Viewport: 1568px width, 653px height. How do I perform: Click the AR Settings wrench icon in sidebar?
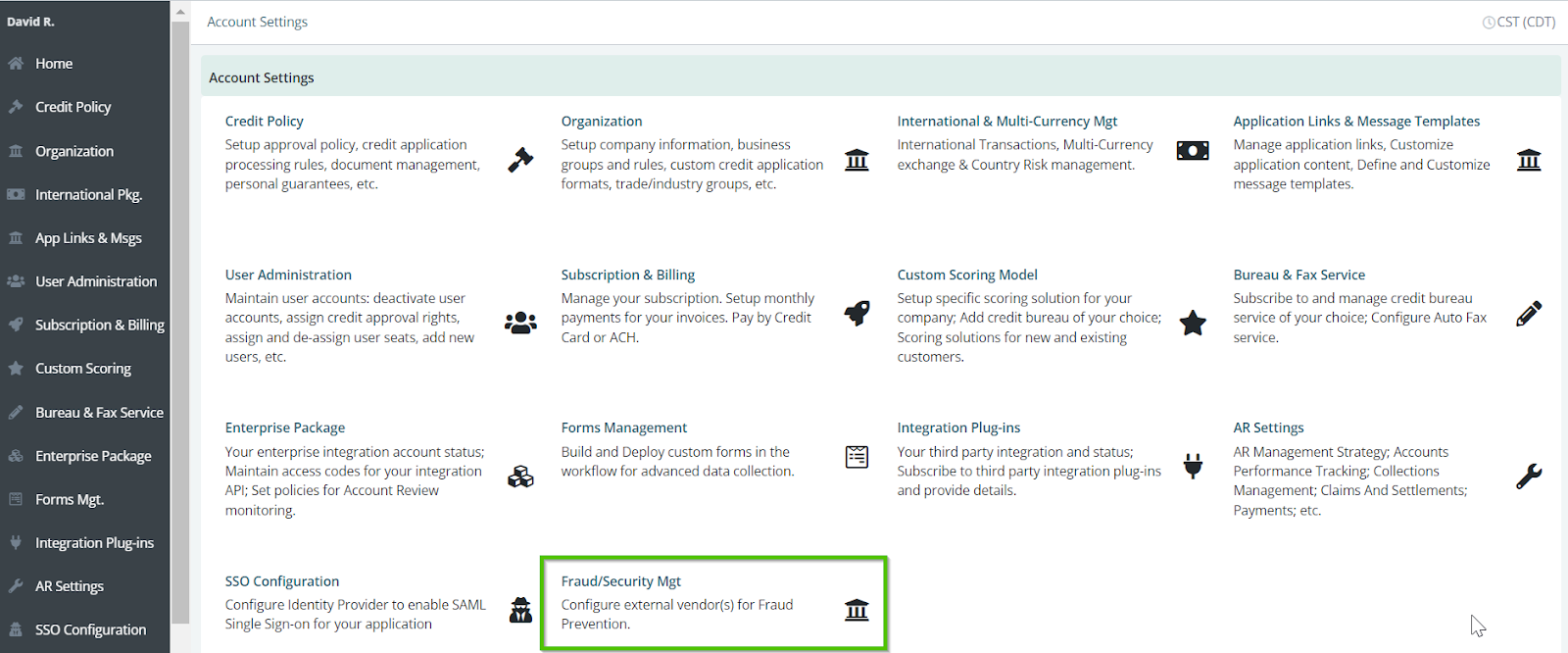(x=16, y=586)
